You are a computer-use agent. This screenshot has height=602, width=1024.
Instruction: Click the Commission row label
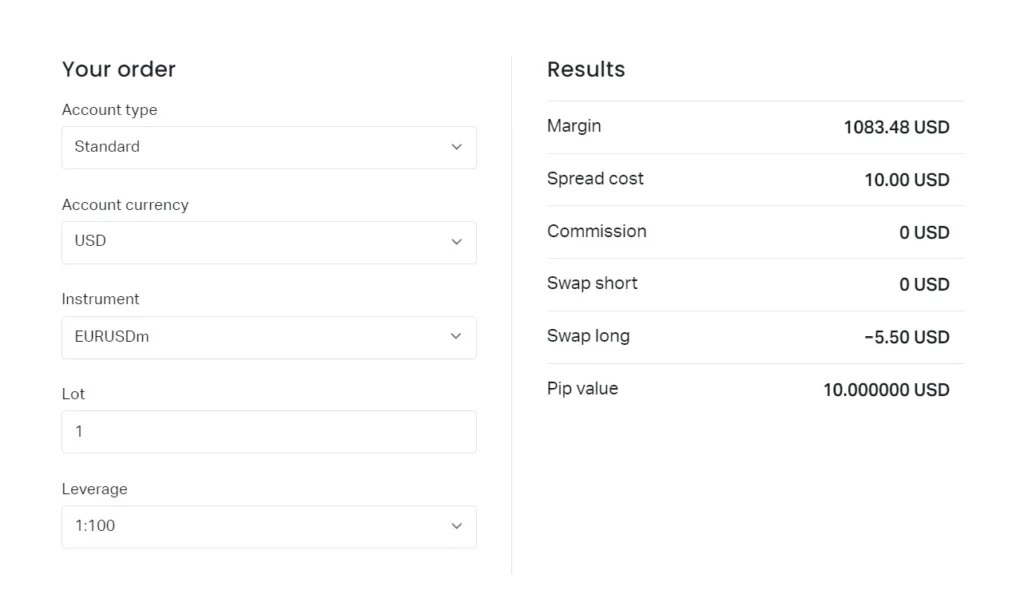[597, 231]
